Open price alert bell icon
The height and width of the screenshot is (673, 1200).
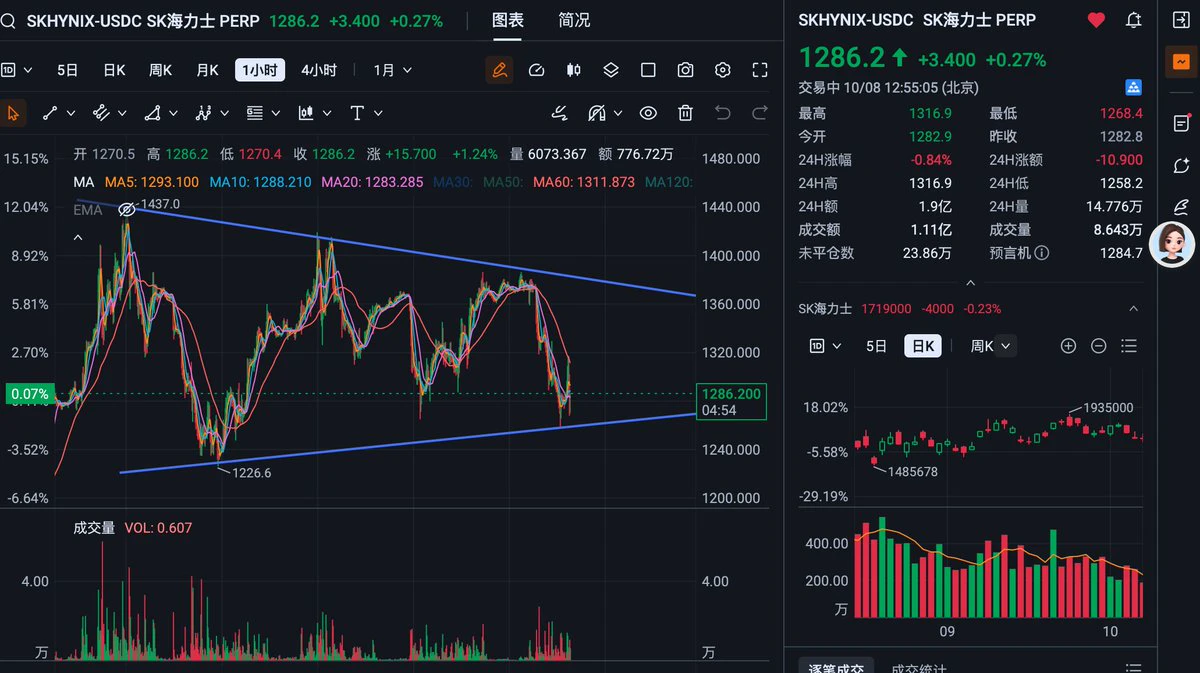pos(1133,20)
